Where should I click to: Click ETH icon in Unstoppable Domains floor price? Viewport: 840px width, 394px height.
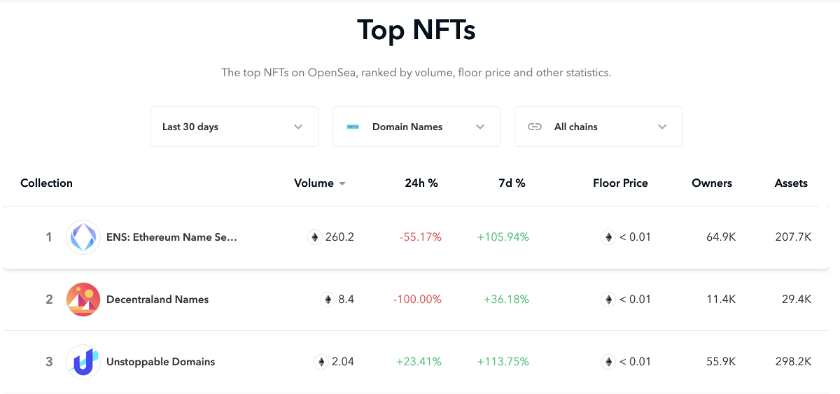pos(608,361)
